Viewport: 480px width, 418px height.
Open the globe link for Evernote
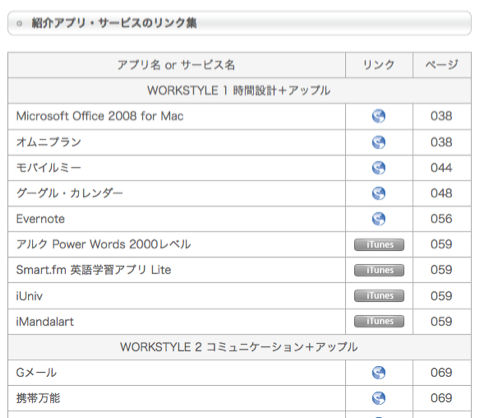click(x=378, y=219)
